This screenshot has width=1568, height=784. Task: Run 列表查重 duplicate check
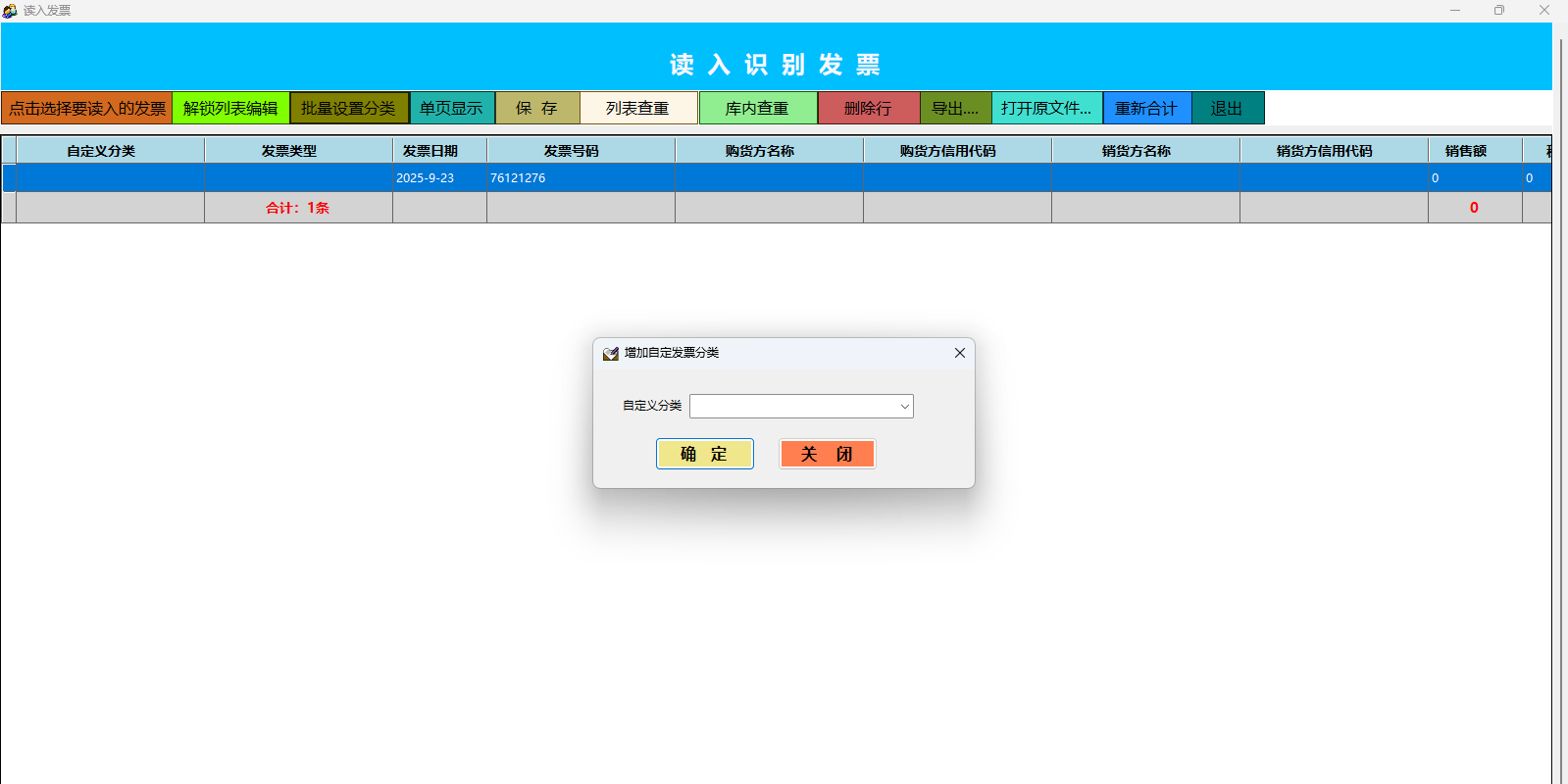(638, 108)
